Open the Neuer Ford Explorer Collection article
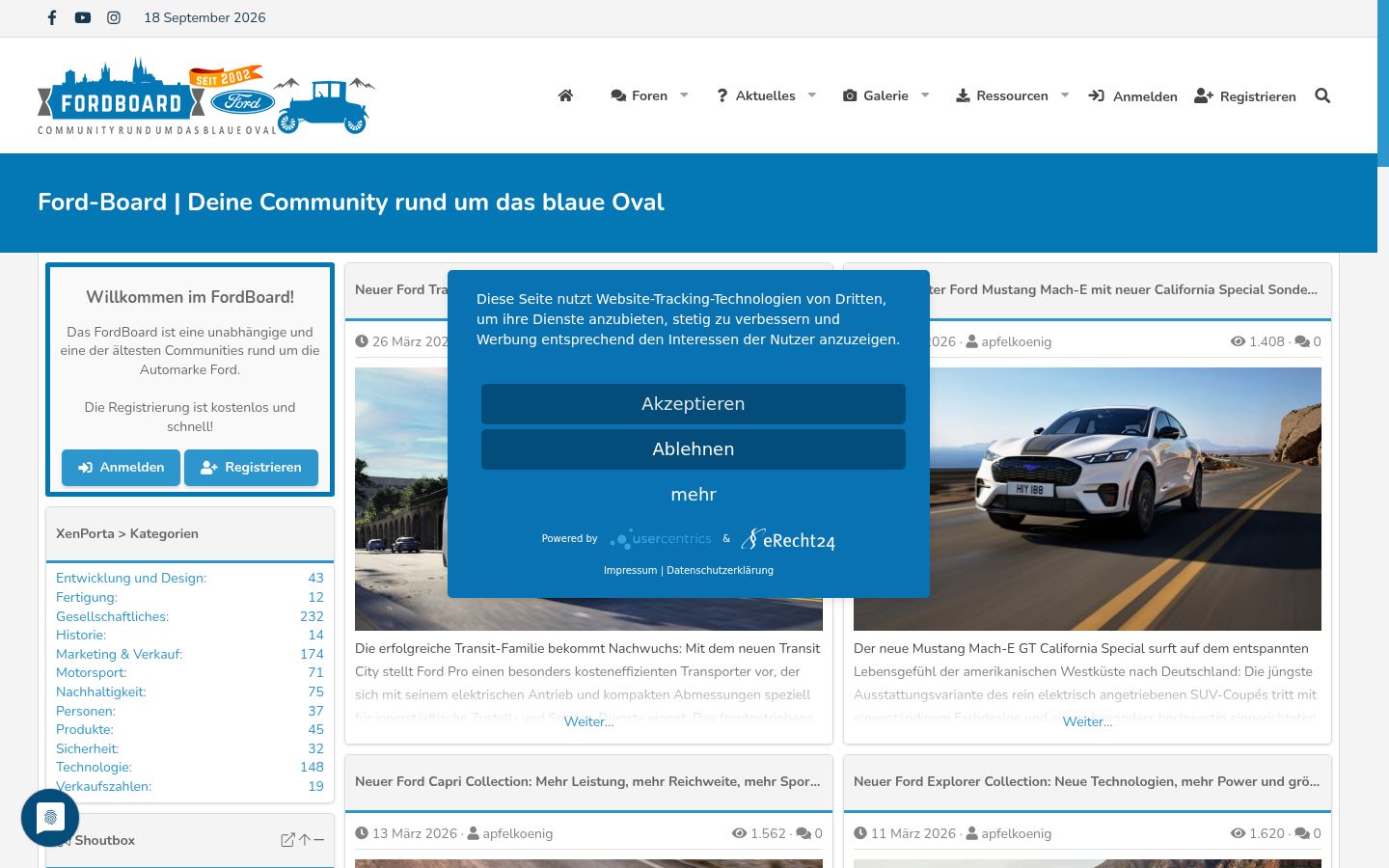 click(1087, 781)
